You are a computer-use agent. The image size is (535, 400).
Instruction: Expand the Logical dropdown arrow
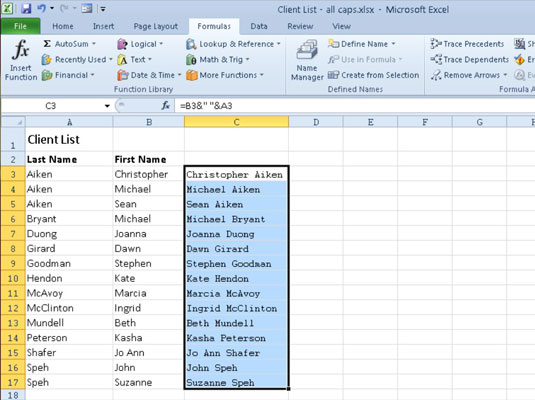point(161,44)
